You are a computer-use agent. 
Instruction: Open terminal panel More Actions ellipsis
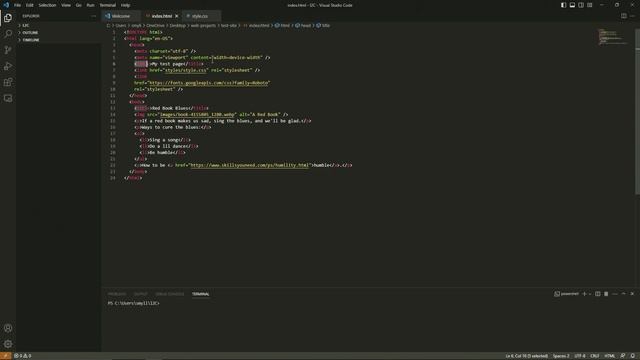(615, 294)
